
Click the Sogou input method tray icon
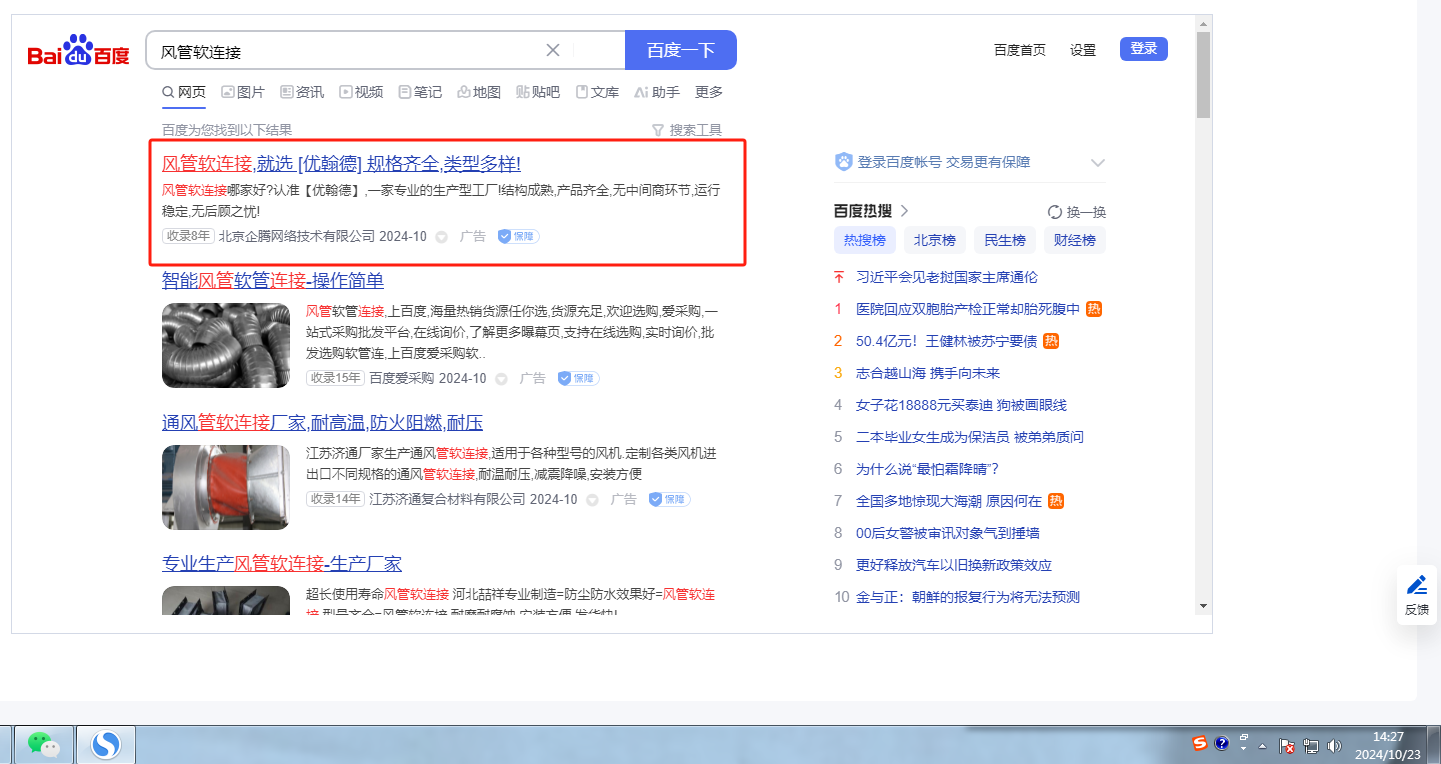(x=1199, y=743)
